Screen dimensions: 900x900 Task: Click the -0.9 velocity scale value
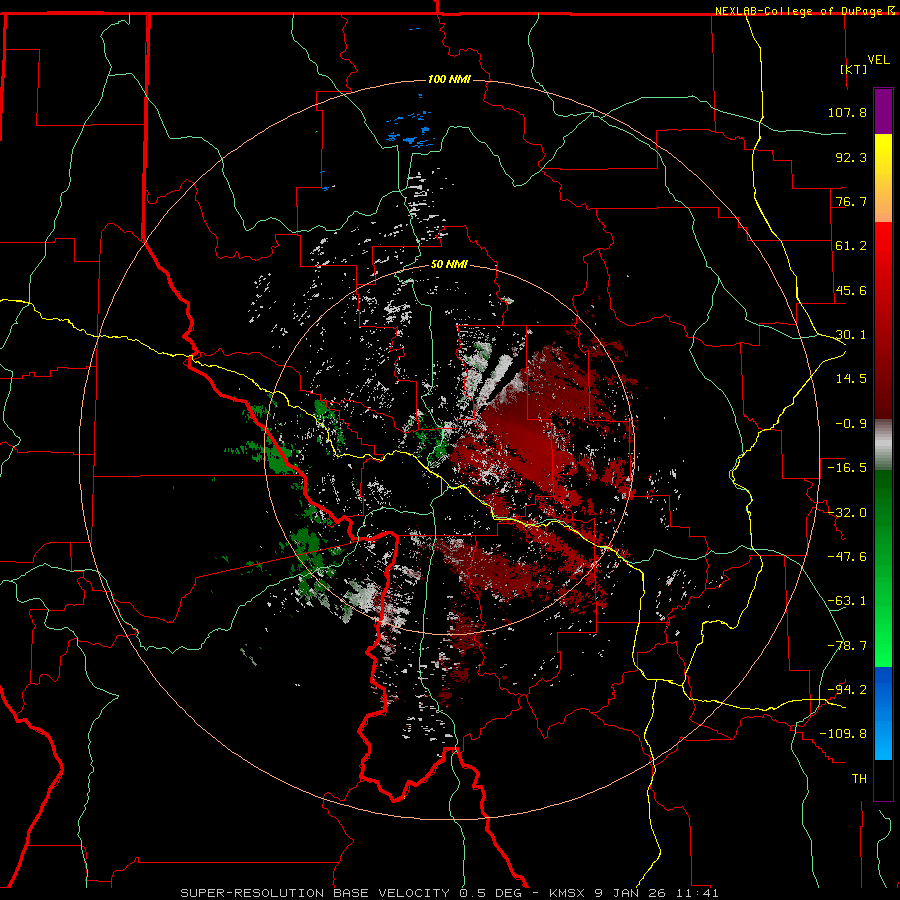click(x=851, y=424)
